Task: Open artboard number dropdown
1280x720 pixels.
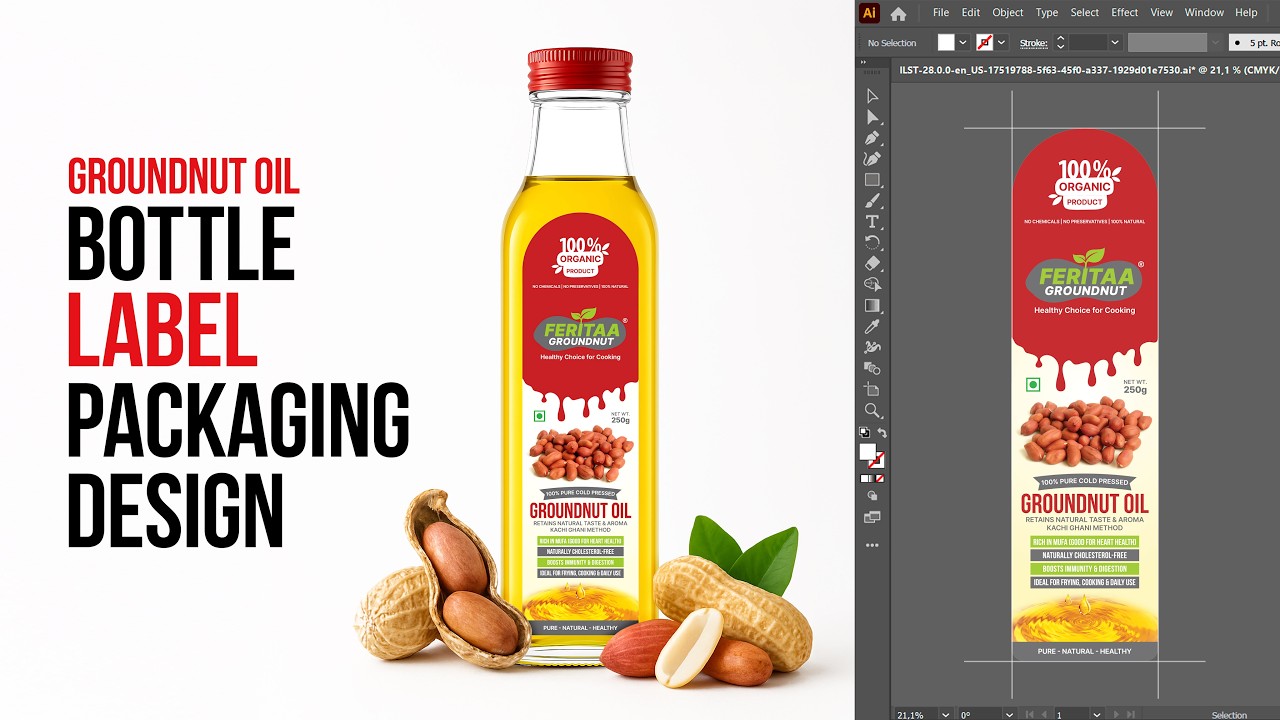Action: (1097, 715)
